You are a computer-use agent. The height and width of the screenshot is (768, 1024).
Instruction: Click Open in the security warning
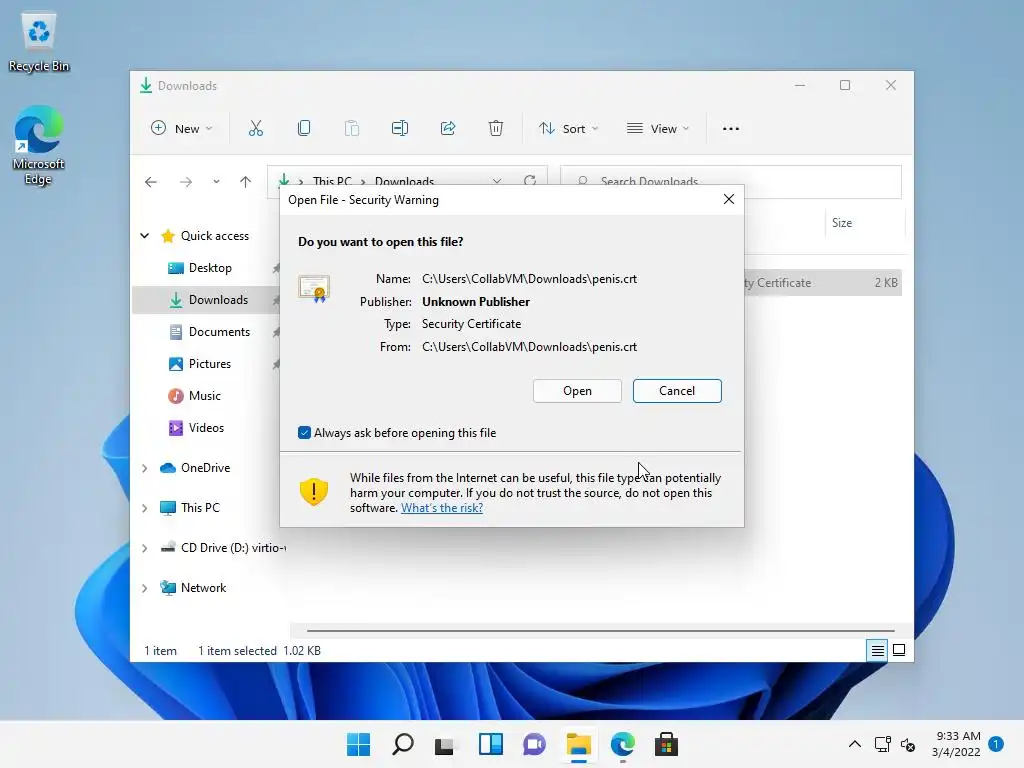coord(577,391)
